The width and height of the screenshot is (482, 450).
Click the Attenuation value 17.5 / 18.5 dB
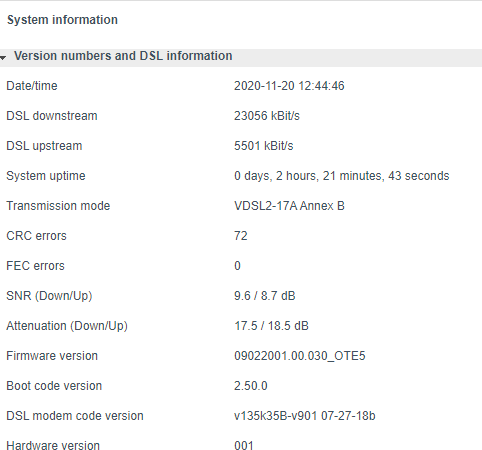pyautogui.click(x=271, y=326)
